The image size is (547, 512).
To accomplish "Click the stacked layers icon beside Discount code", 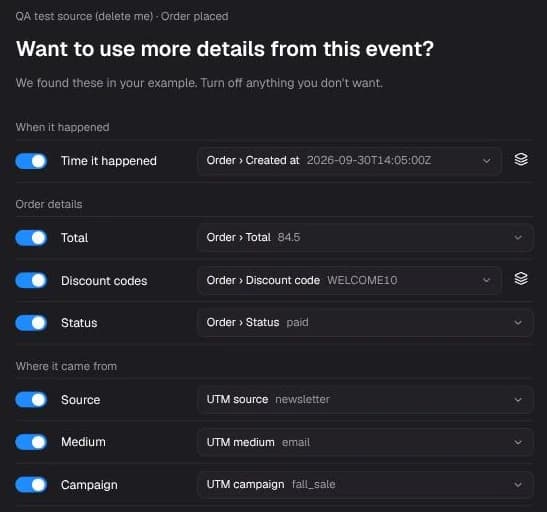I will click(521, 279).
